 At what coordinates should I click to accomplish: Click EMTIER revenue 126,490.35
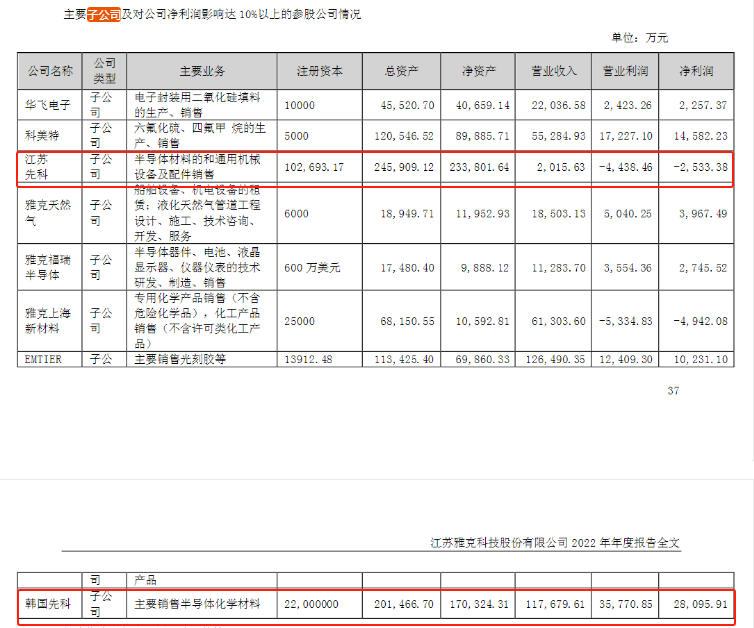[555, 359]
